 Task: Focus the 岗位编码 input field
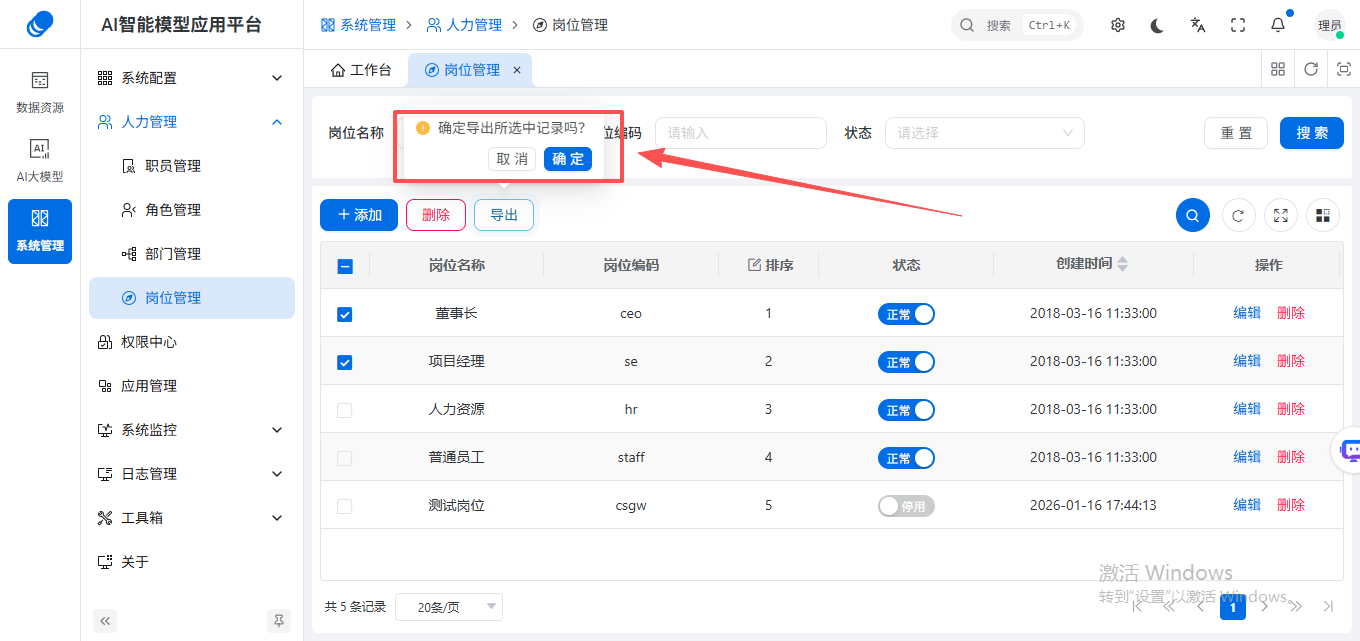(x=741, y=133)
